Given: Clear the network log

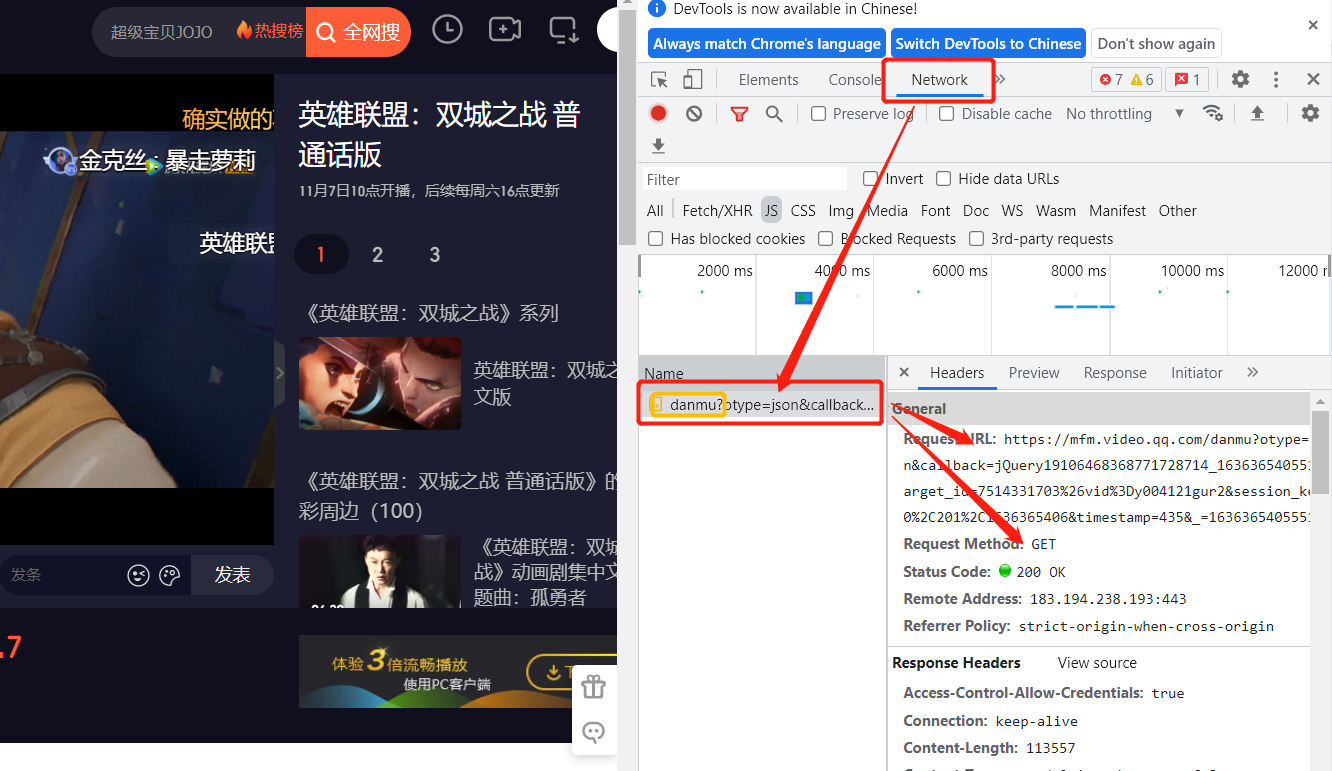Looking at the screenshot, I should tap(694, 114).
